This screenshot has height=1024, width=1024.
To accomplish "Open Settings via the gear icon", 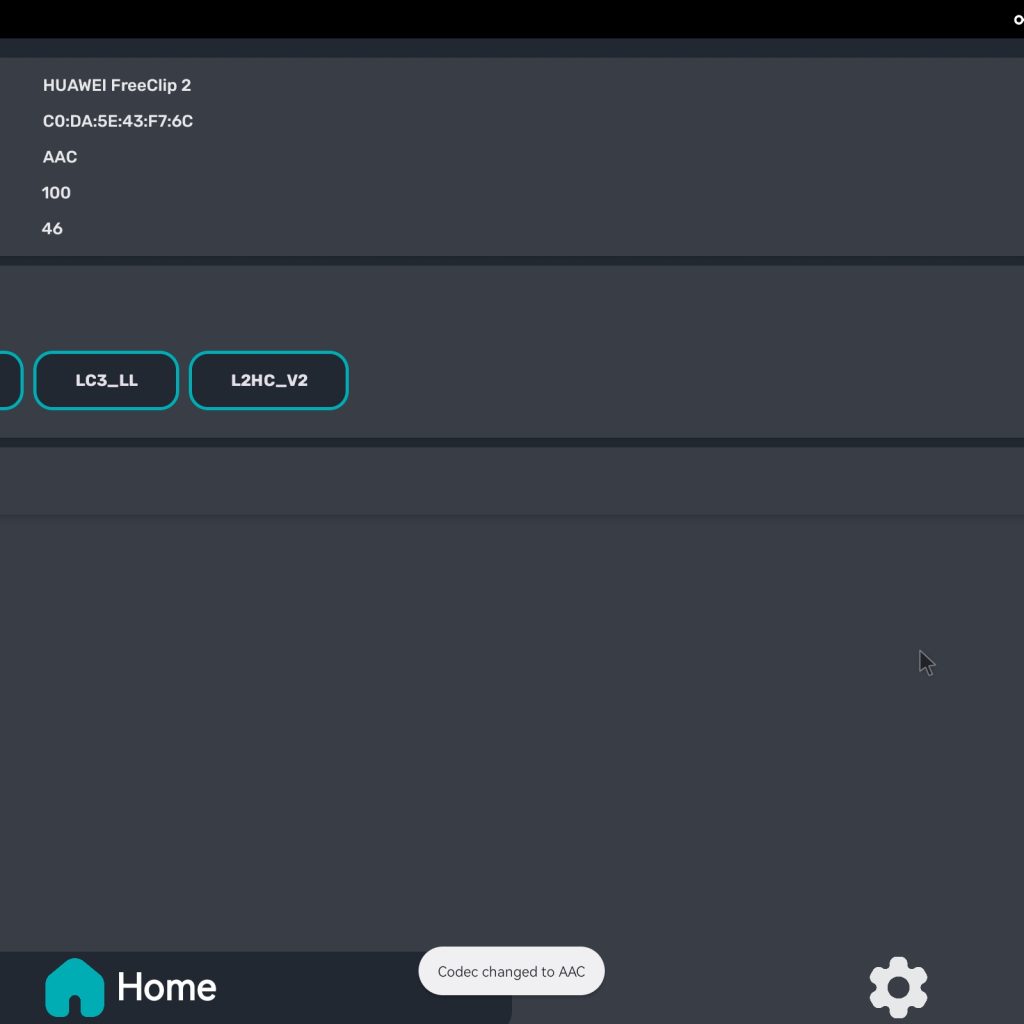I will click(898, 987).
